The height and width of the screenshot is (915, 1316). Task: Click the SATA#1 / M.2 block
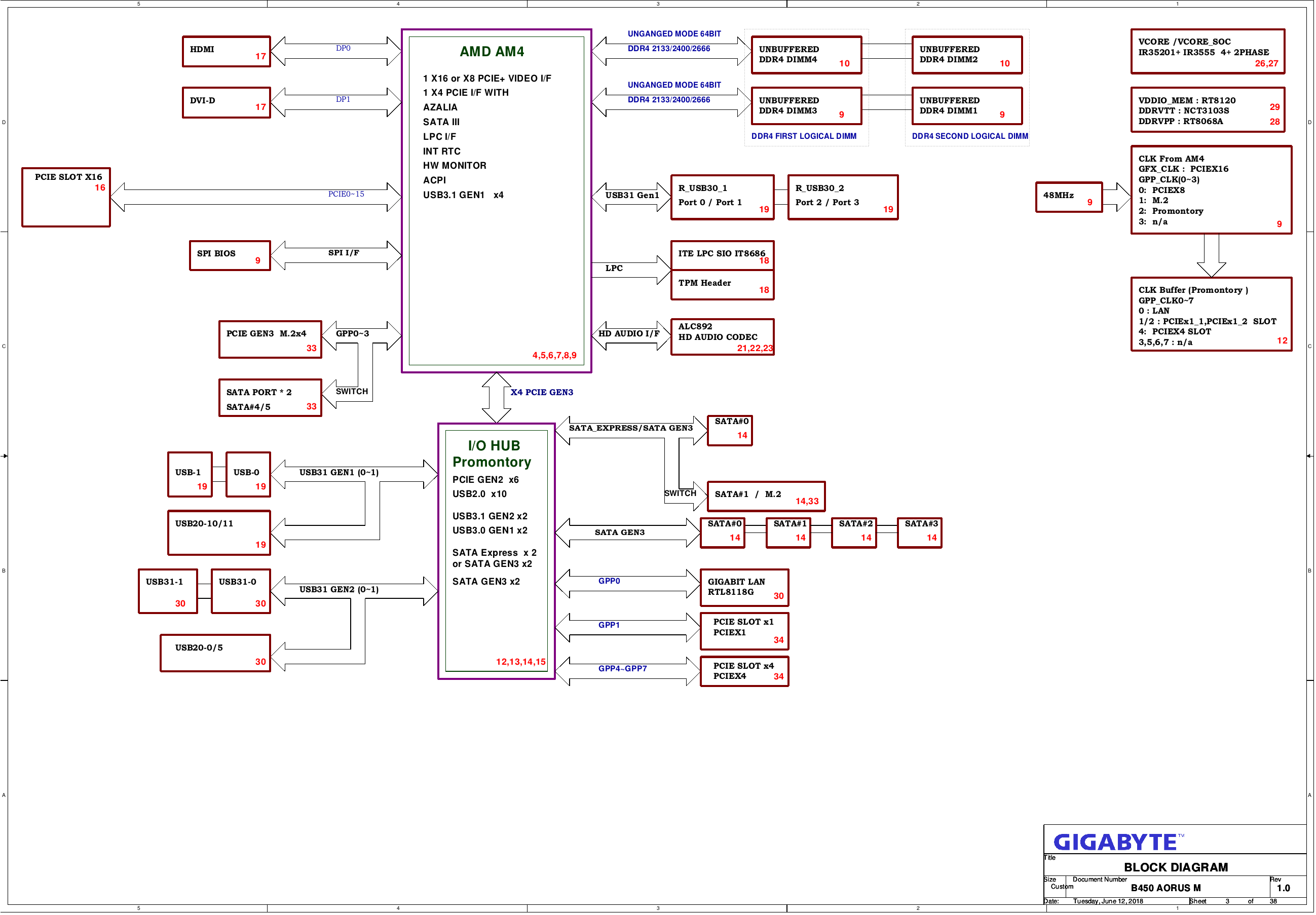[766, 496]
